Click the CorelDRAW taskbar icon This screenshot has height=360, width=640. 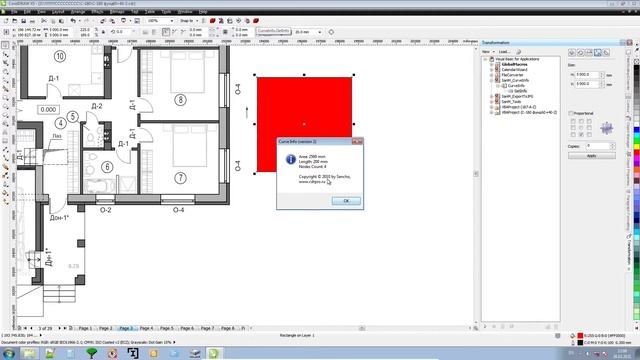point(213,353)
